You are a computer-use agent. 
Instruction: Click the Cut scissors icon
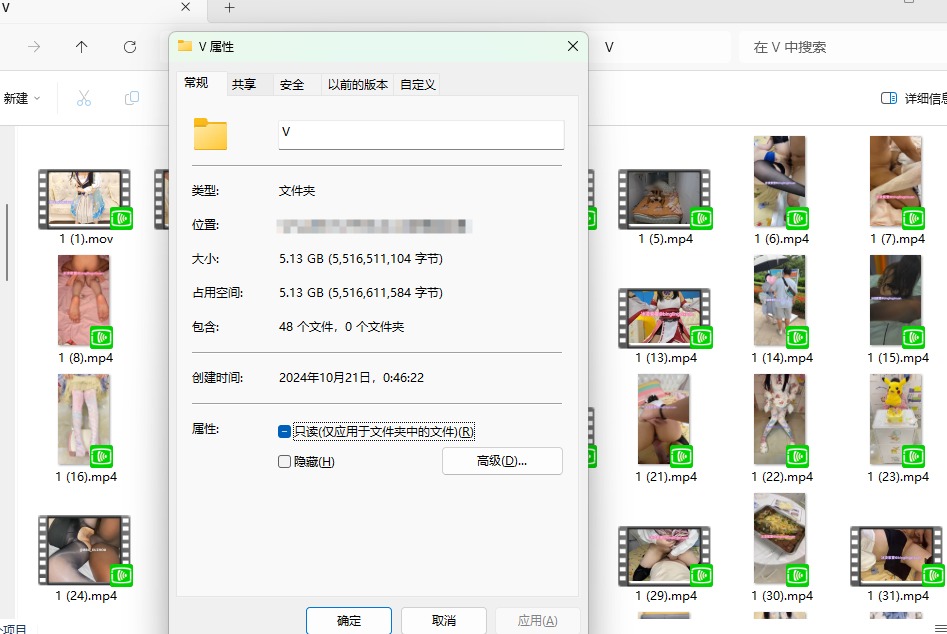point(84,98)
